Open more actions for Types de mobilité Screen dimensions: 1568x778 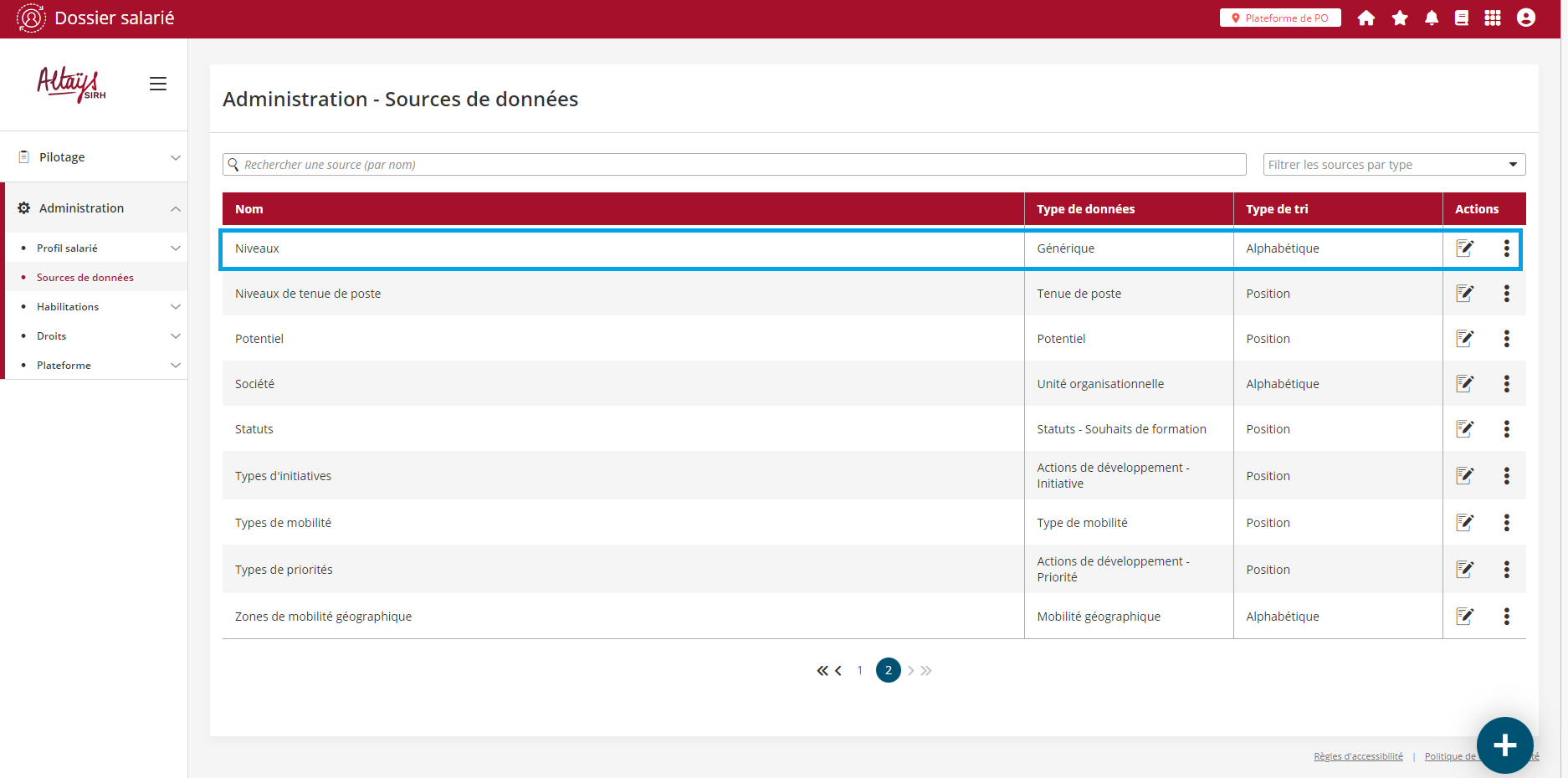click(x=1506, y=523)
